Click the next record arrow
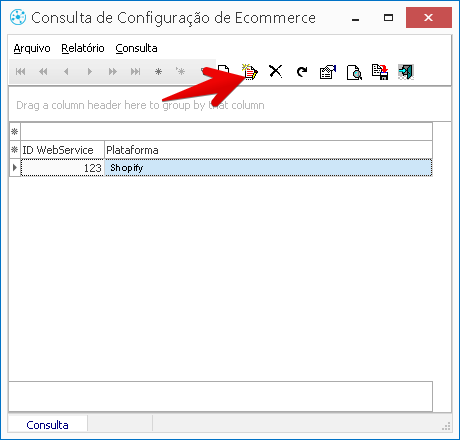460x440 pixels. pyautogui.click(x=90, y=71)
